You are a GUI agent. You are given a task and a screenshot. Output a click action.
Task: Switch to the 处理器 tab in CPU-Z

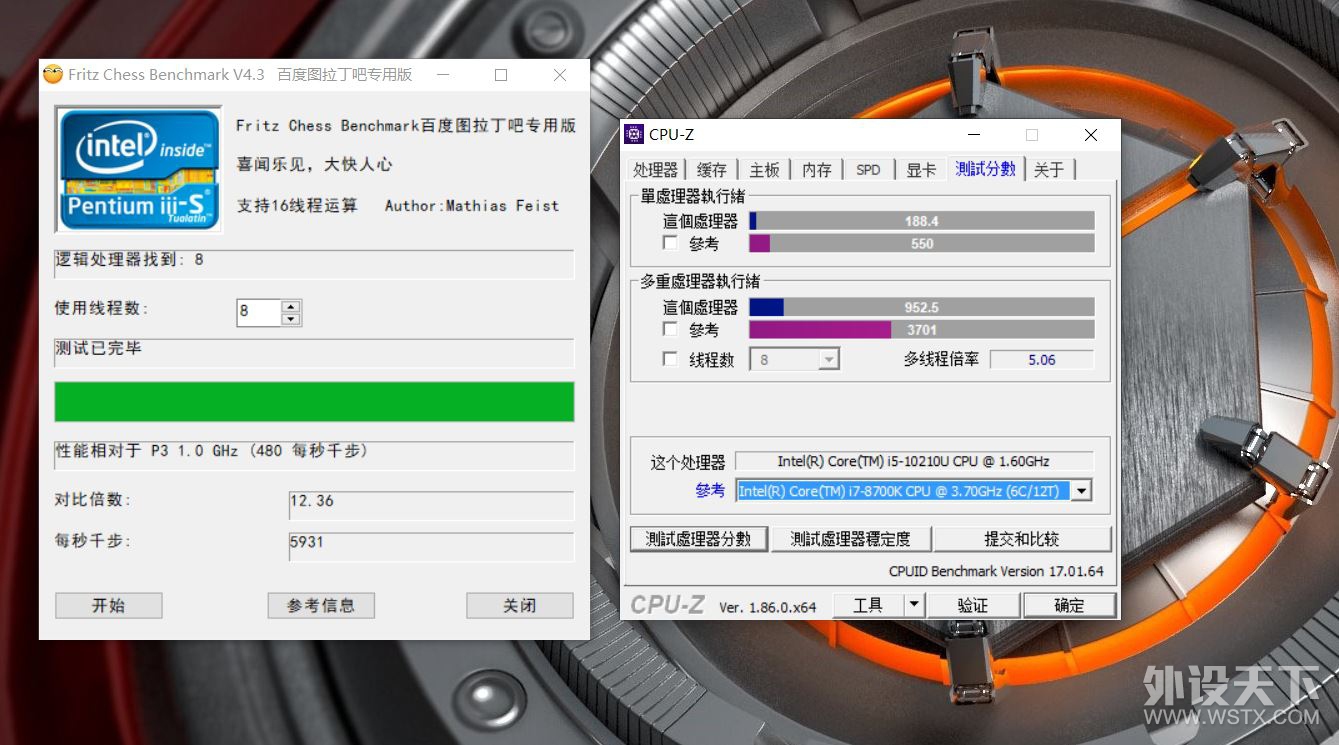click(655, 170)
